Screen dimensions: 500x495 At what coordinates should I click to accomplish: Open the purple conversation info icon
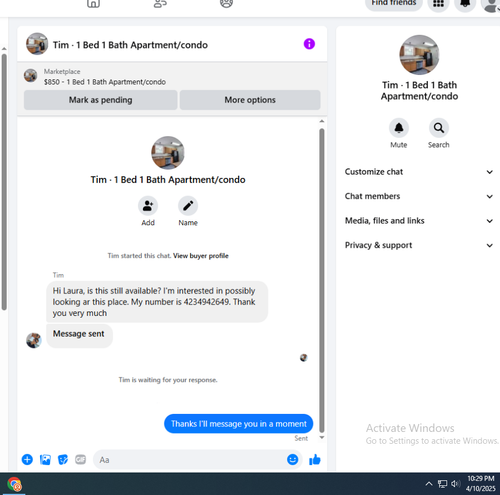click(309, 44)
